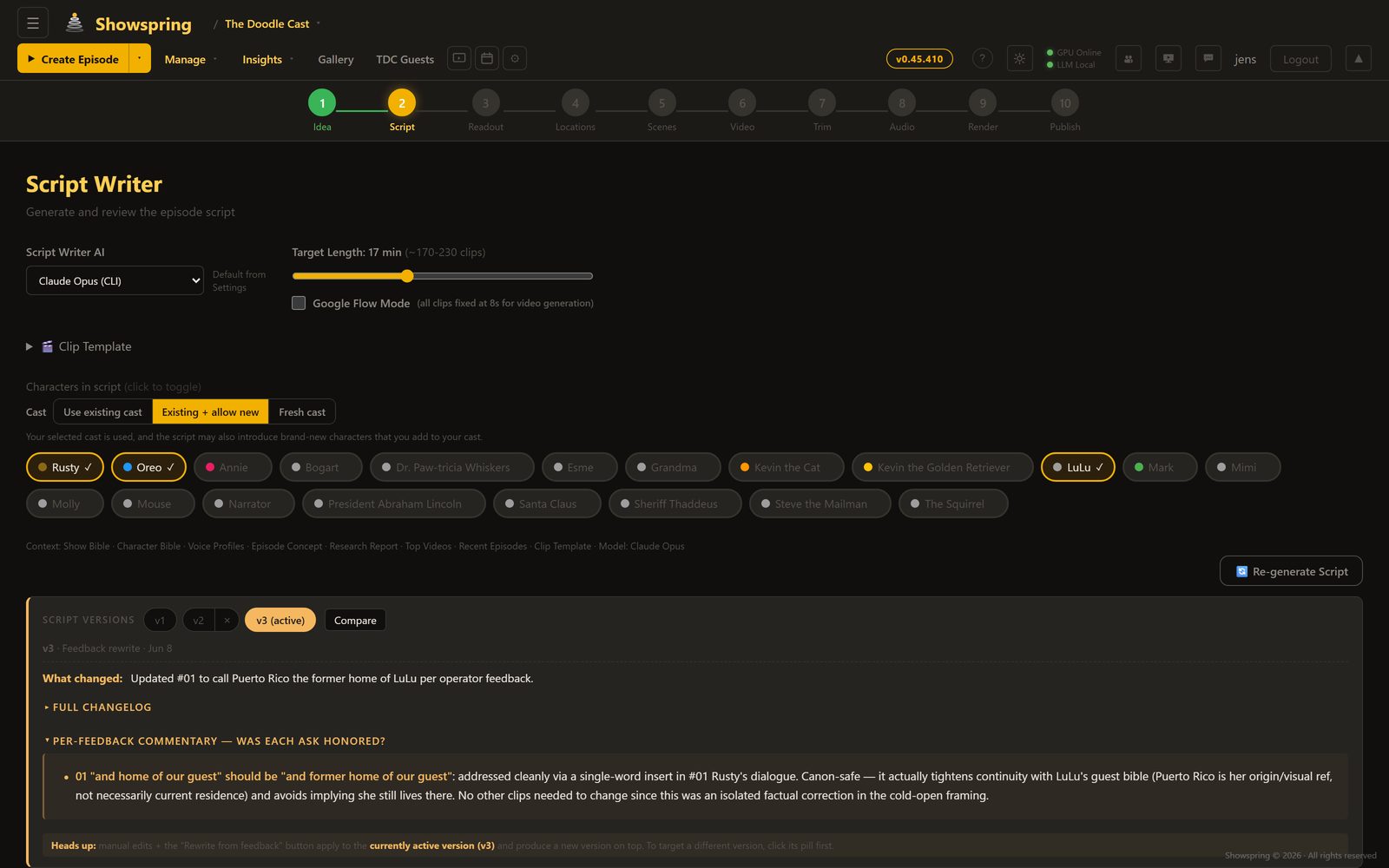Screen dimensions: 1389x868
Task: Open the Create Episode dropdown arrow
Action: tap(139, 58)
